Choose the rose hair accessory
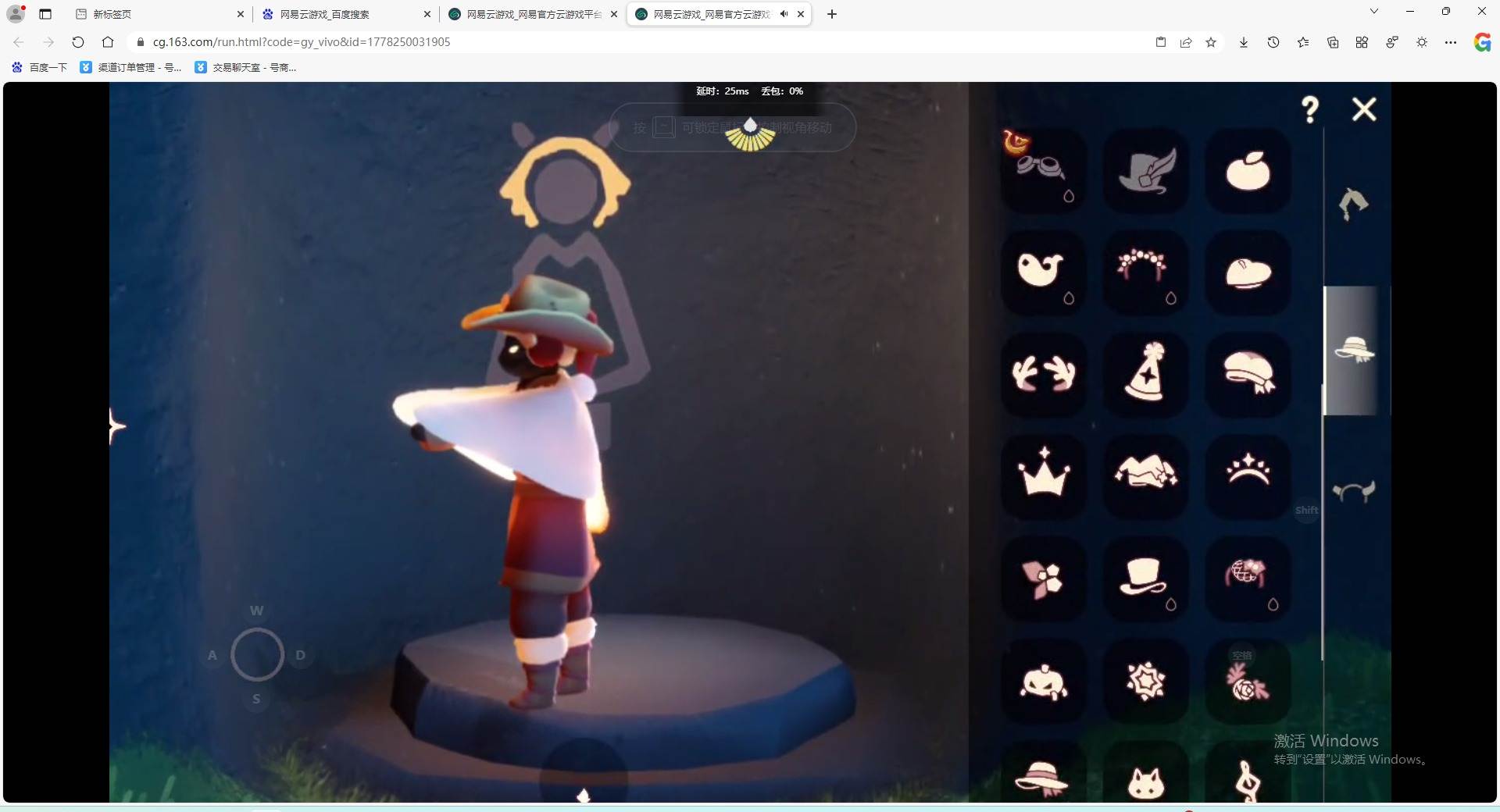The image size is (1500, 812). point(1248,681)
